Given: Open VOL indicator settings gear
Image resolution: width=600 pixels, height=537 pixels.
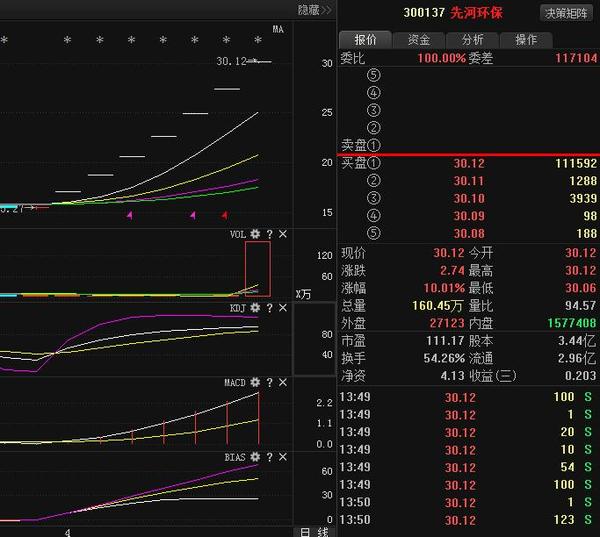Looking at the screenshot, I should point(255,234).
